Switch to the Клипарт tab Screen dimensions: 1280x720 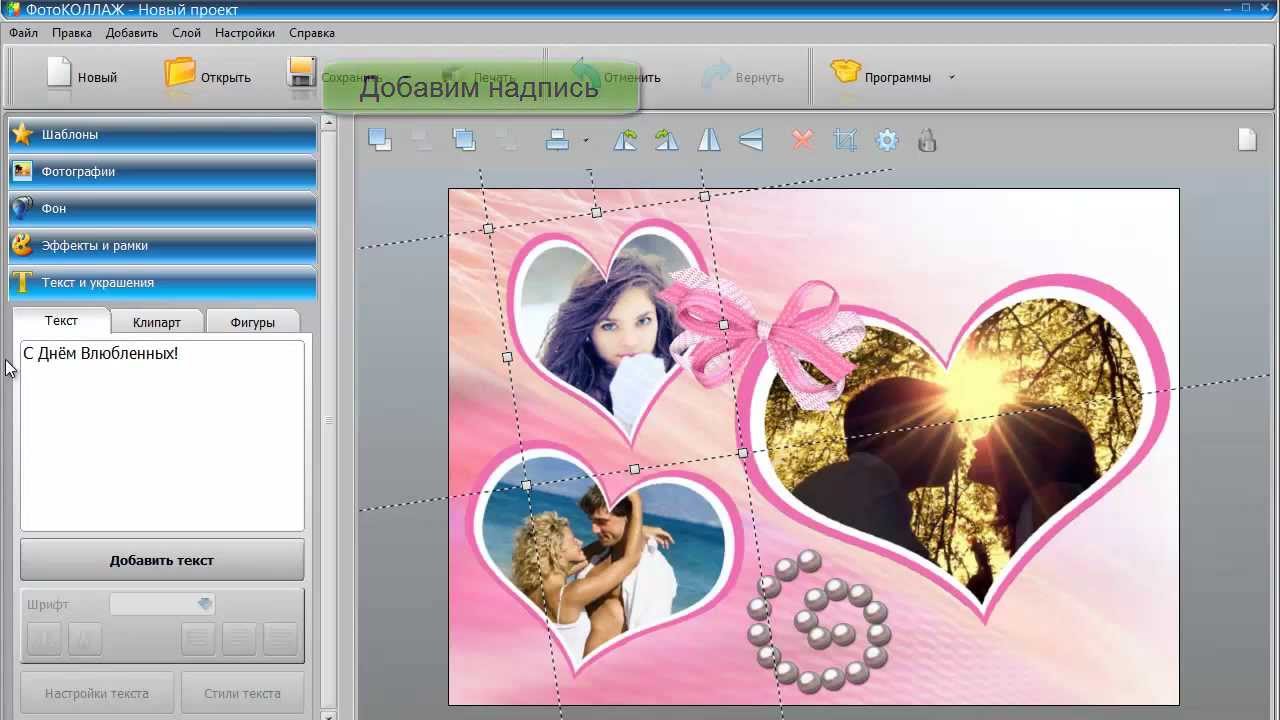pyautogui.click(x=157, y=322)
